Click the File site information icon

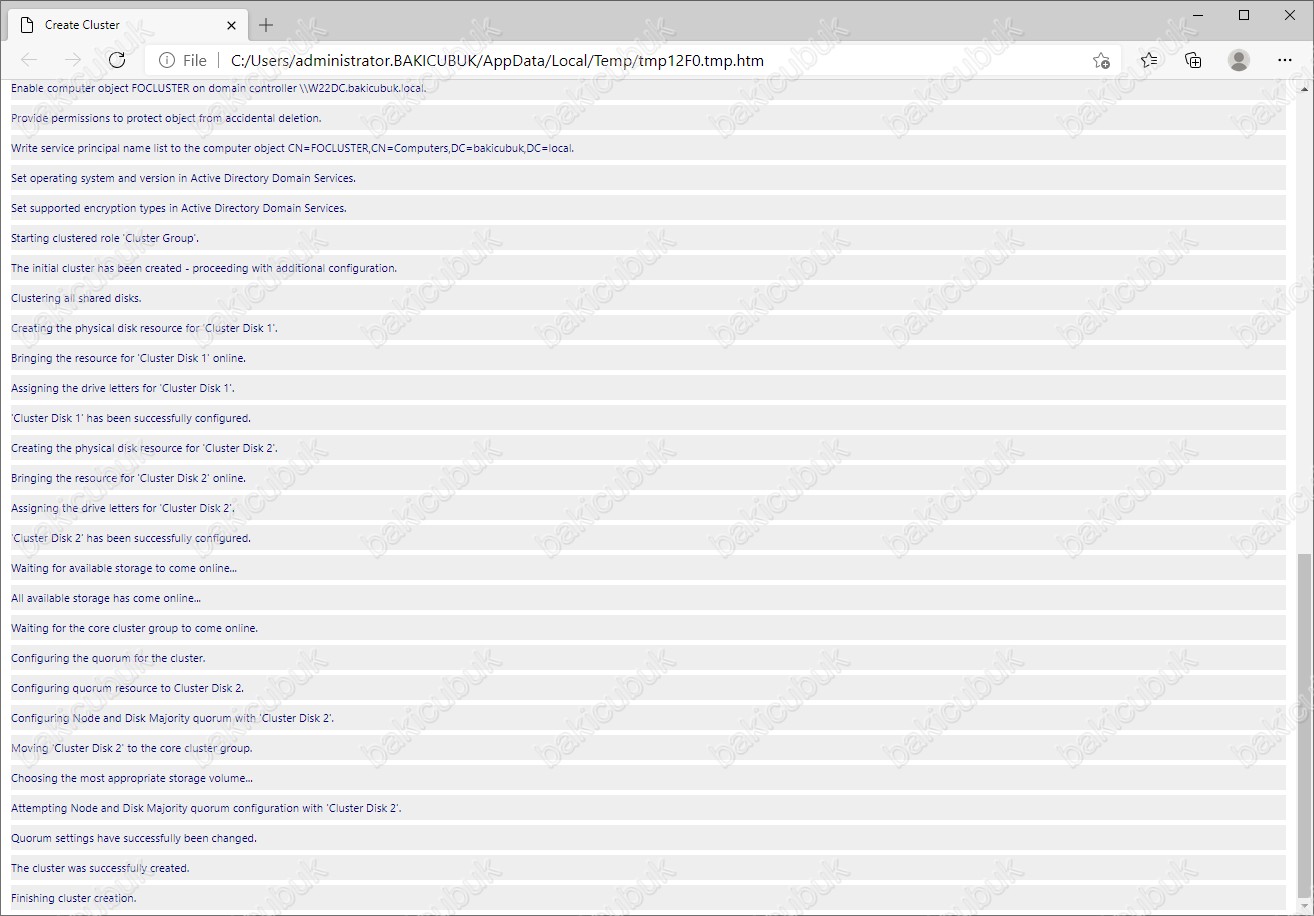pos(167,61)
